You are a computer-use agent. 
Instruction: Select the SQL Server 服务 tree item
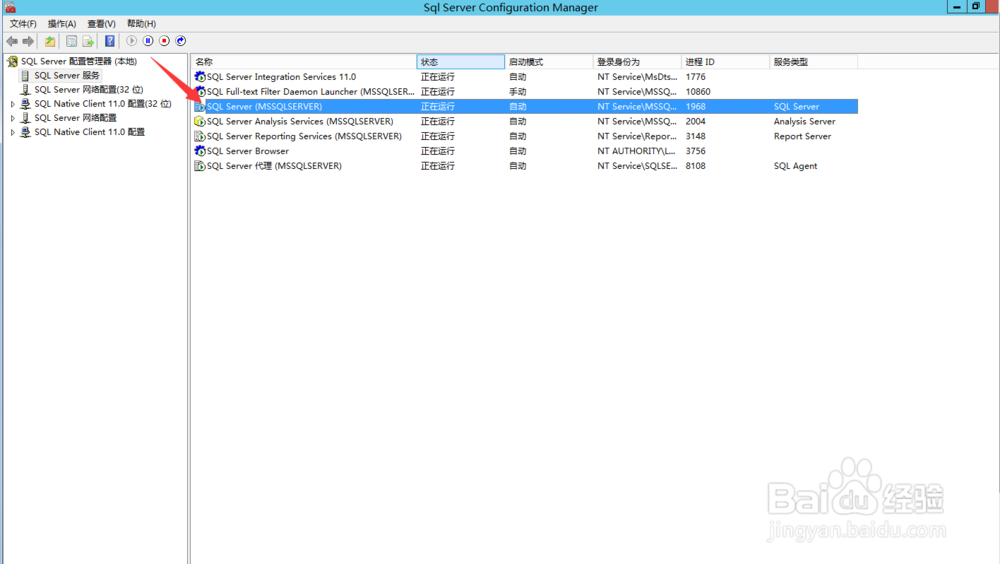pos(67,75)
